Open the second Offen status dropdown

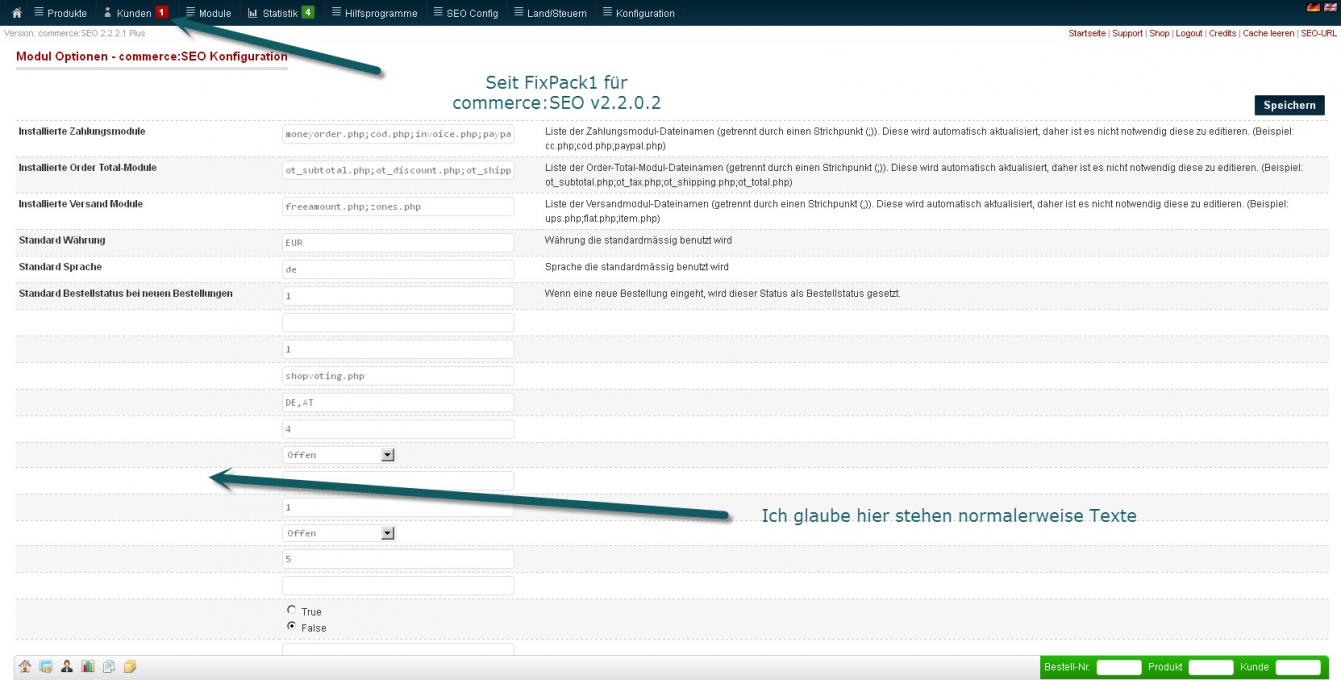click(x=339, y=533)
